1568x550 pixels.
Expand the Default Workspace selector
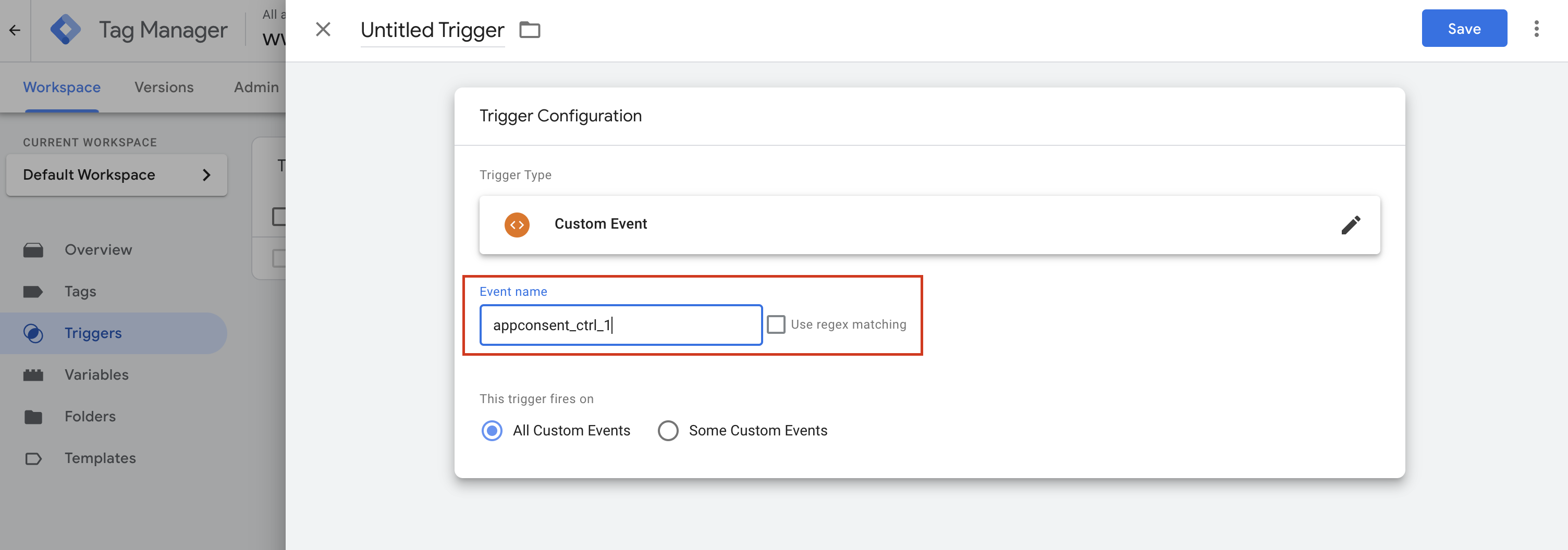tap(116, 175)
